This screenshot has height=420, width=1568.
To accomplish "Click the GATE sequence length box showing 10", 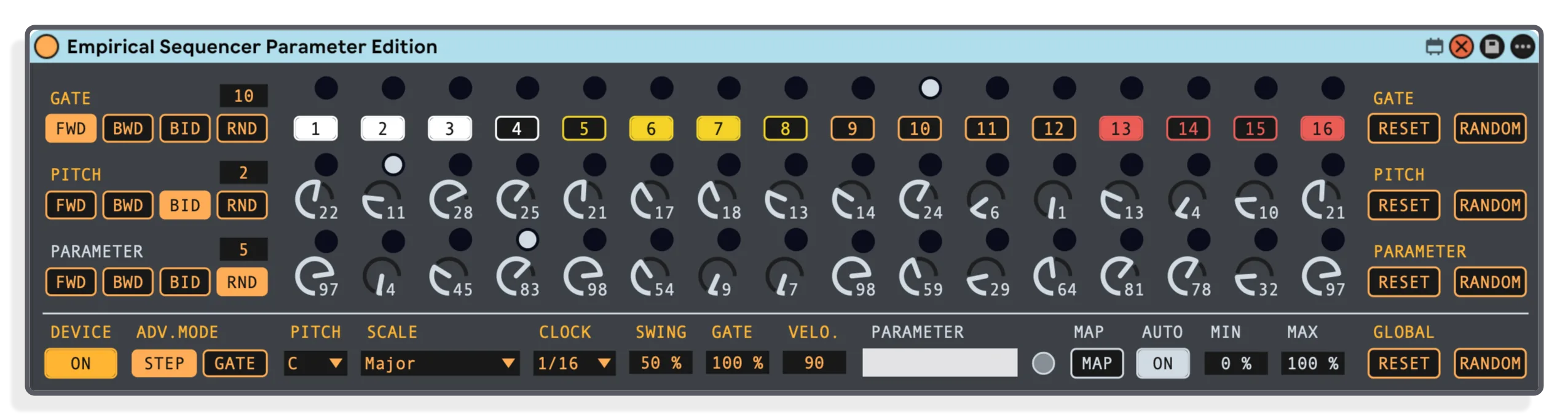I will tap(243, 96).
